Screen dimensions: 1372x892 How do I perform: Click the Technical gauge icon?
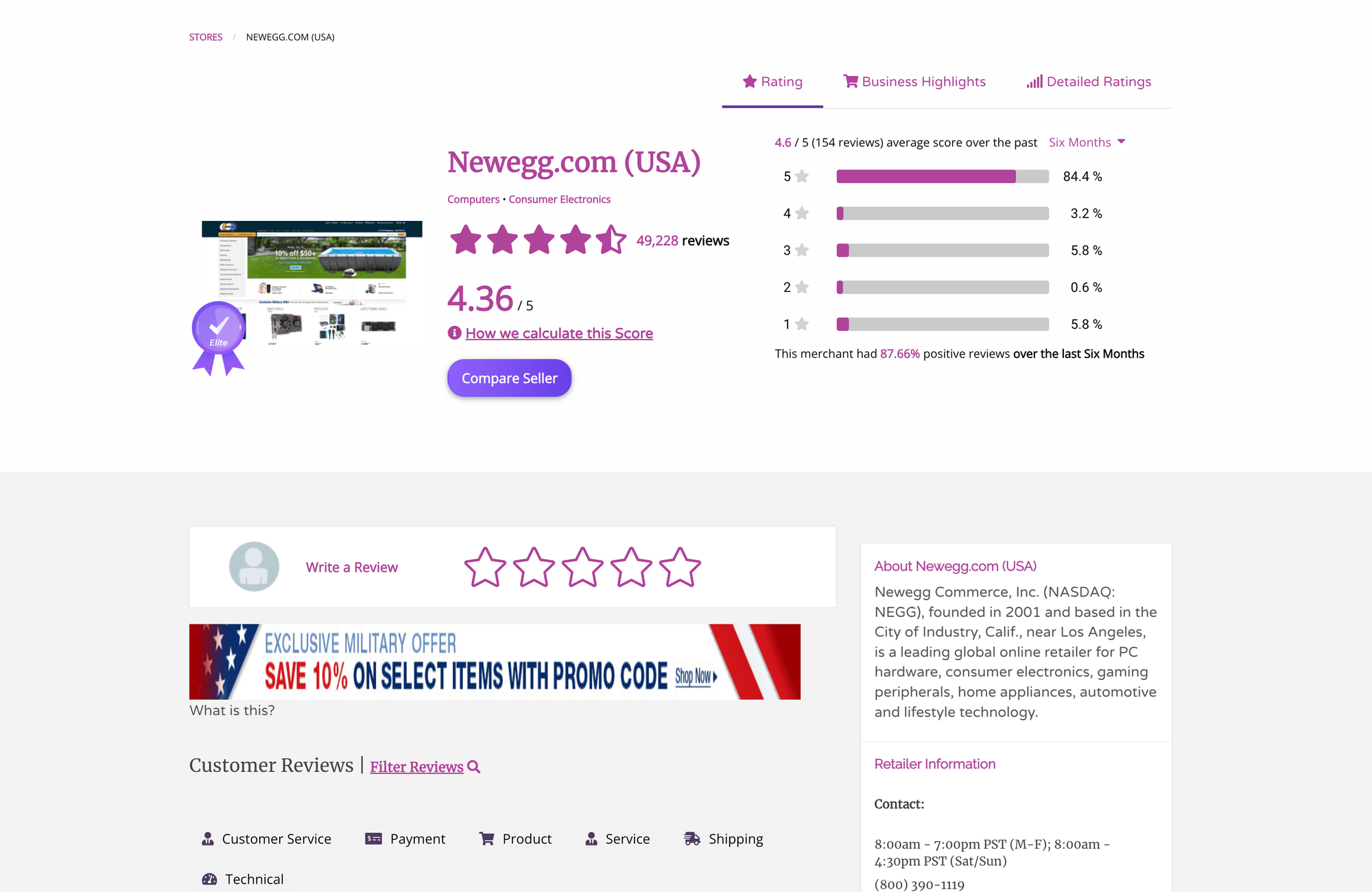click(208, 878)
